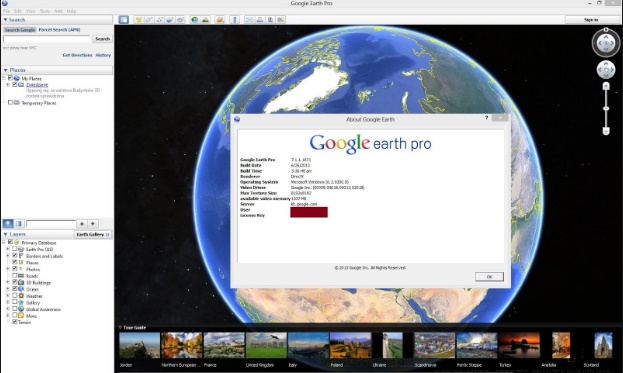Image resolution: width=623 pixels, height=373 pixels.
Task: Click OK in About Google Earth dialog
Action: (489, 276)
